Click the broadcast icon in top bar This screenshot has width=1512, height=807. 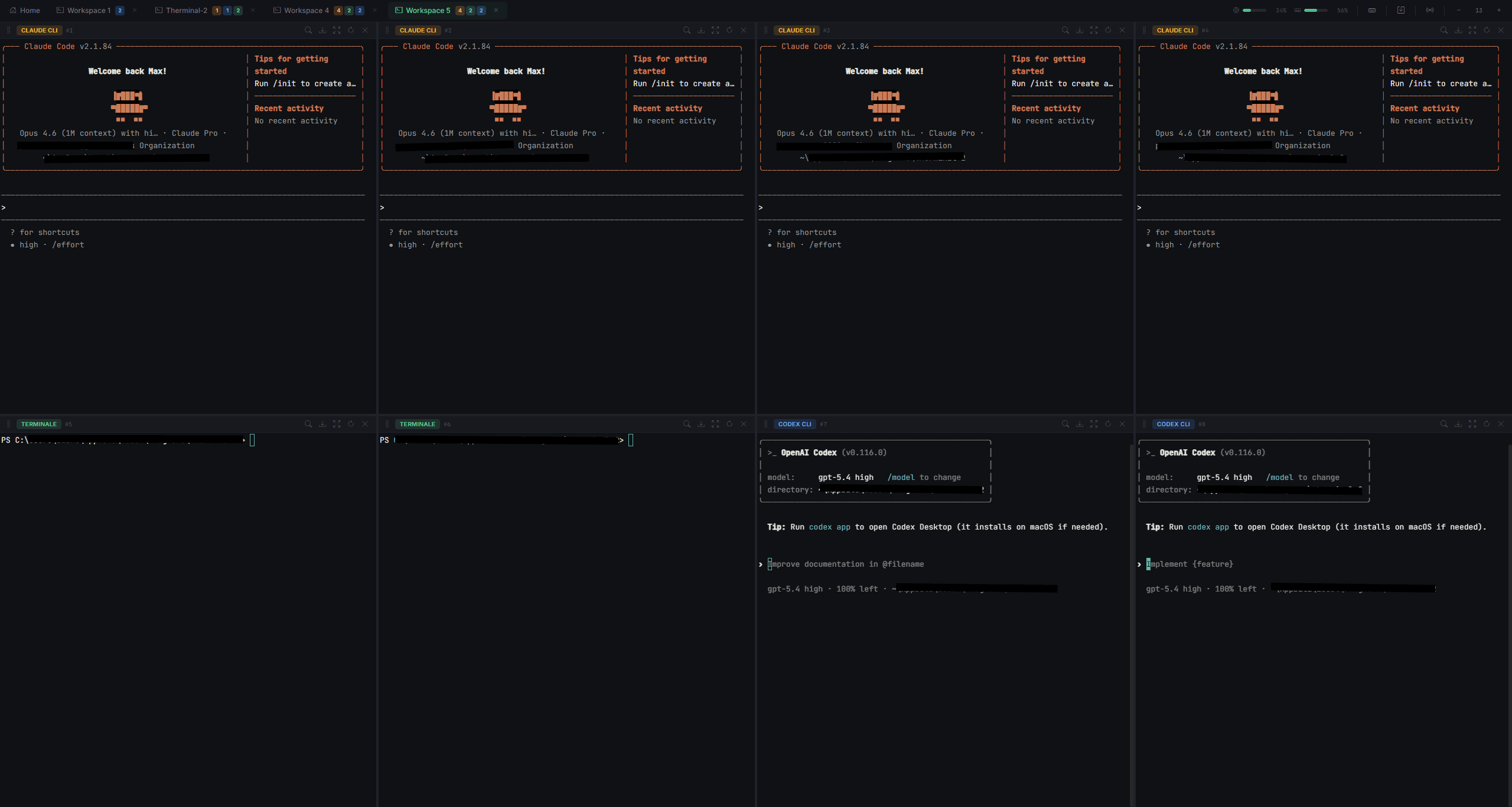(1429, 10)
